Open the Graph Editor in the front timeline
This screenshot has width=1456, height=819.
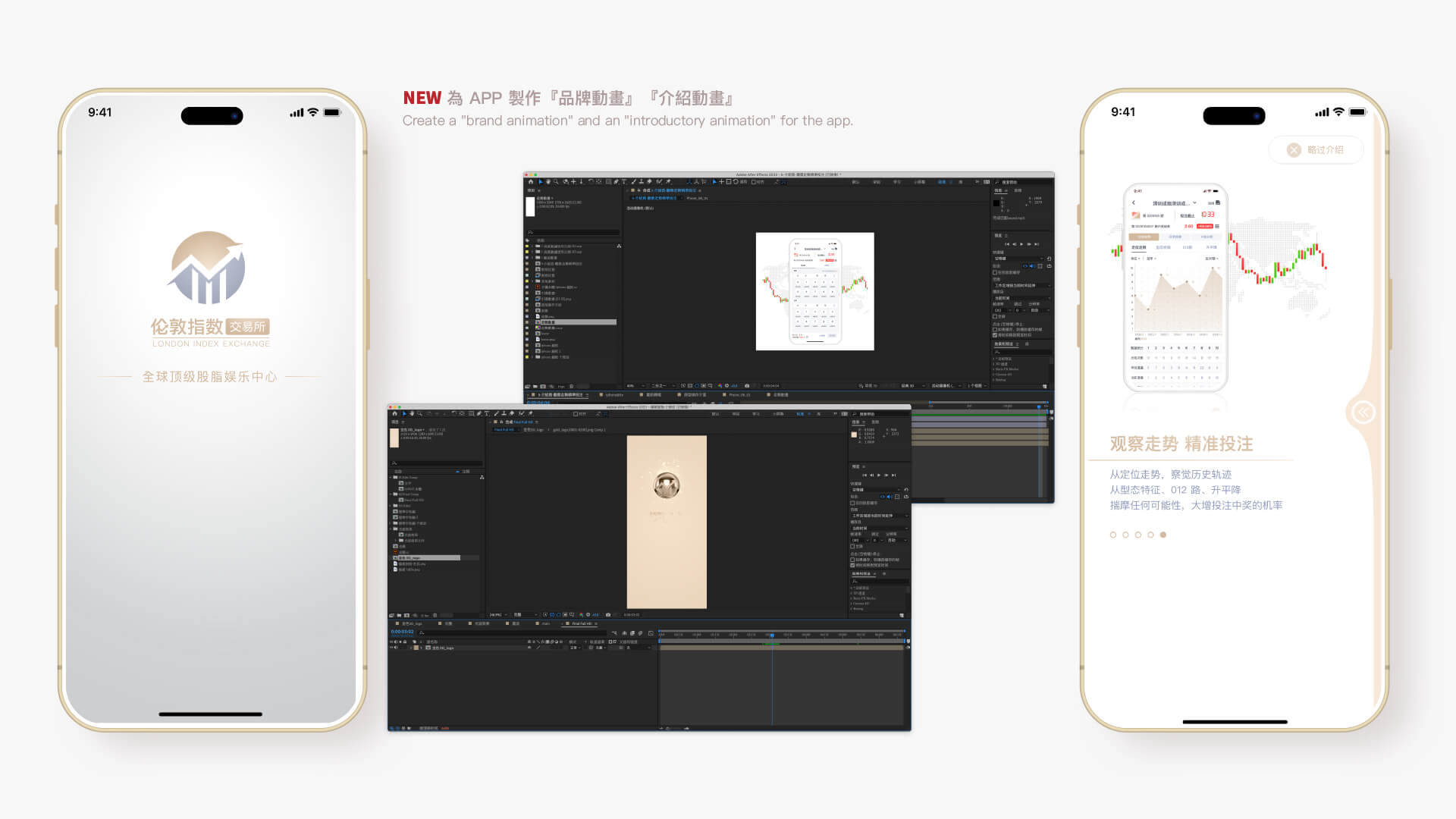click(650, 633)
